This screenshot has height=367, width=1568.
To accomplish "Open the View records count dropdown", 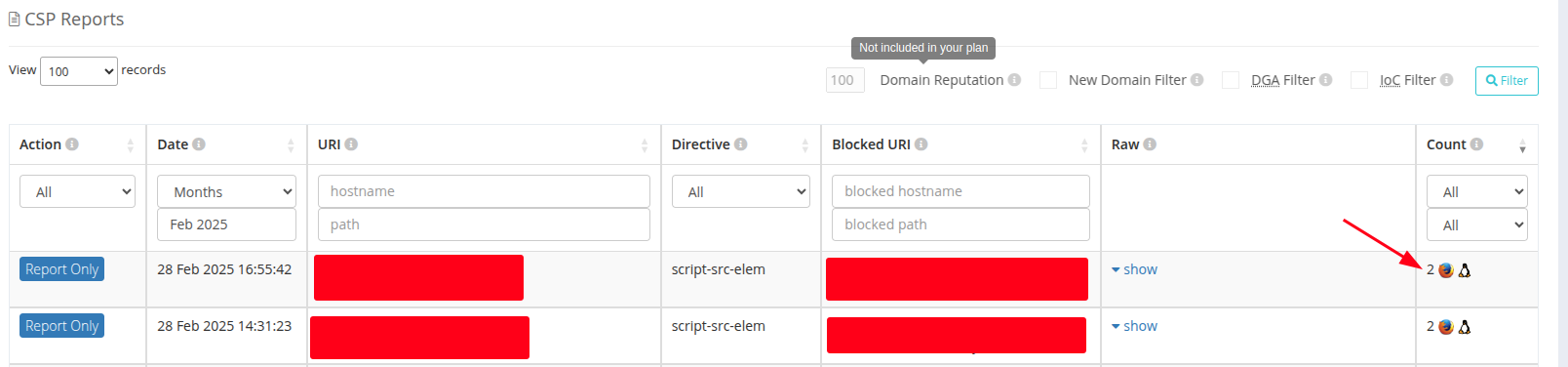I will (x=79, y=71).
